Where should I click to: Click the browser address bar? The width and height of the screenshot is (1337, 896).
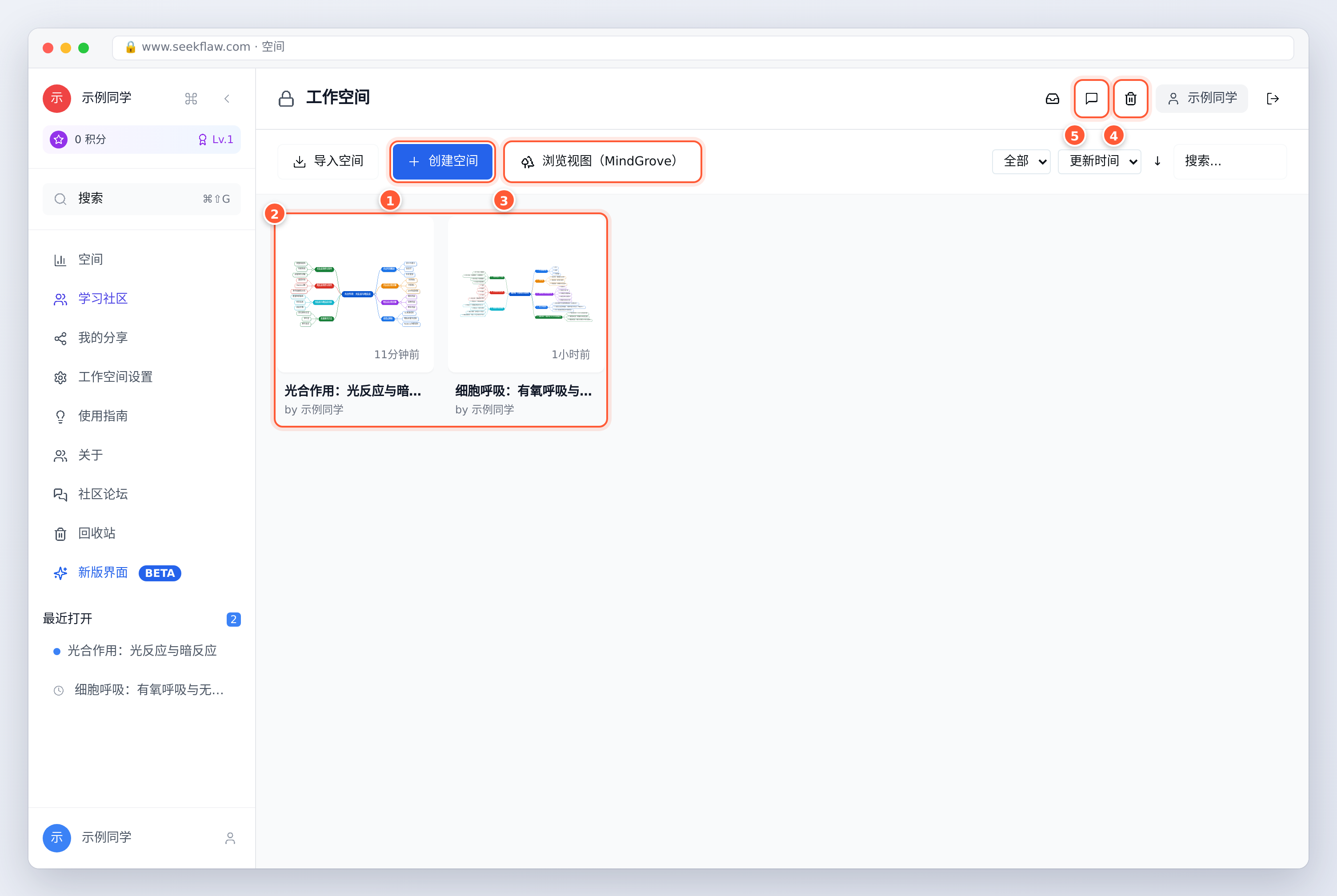(x=703, y=48)
